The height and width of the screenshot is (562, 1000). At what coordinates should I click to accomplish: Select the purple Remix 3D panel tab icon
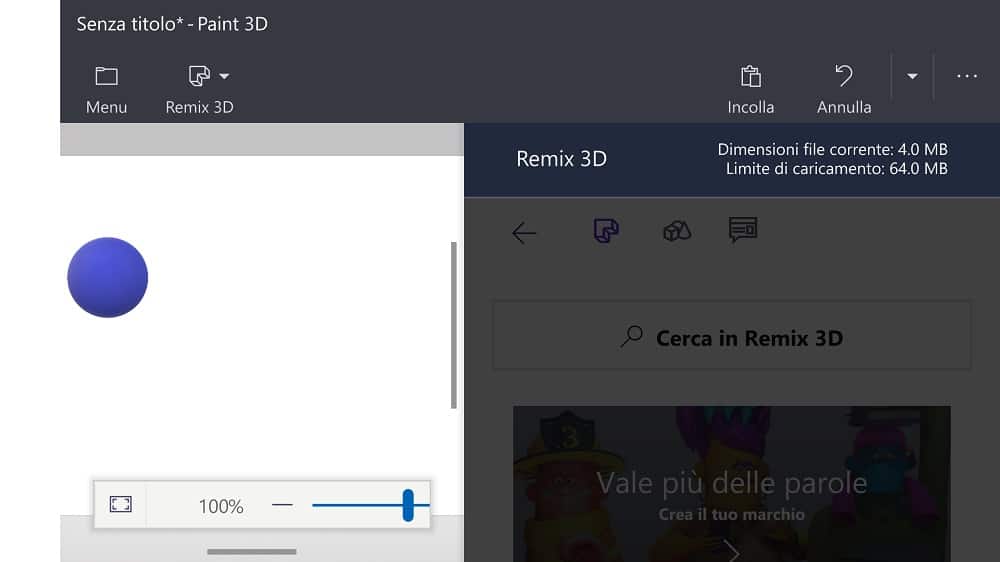[x=606, y=231]
